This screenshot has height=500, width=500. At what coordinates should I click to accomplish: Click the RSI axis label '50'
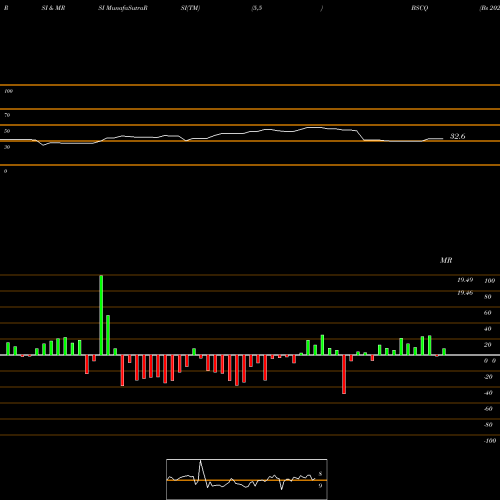pos(7,131)
